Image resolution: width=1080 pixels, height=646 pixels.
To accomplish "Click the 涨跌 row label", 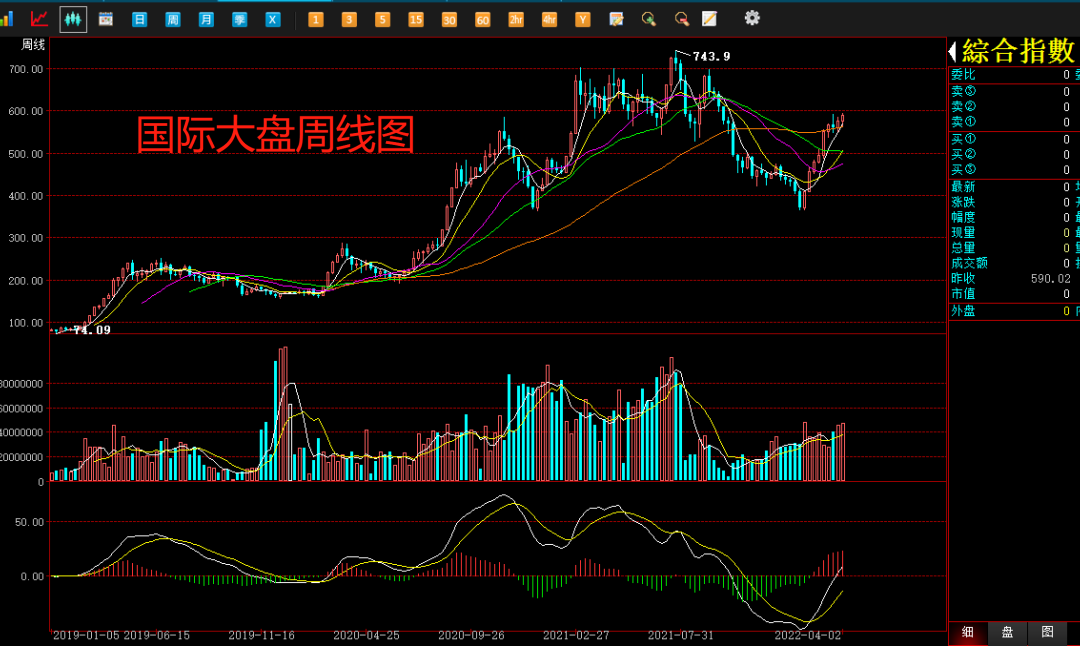I will (963, 202).
